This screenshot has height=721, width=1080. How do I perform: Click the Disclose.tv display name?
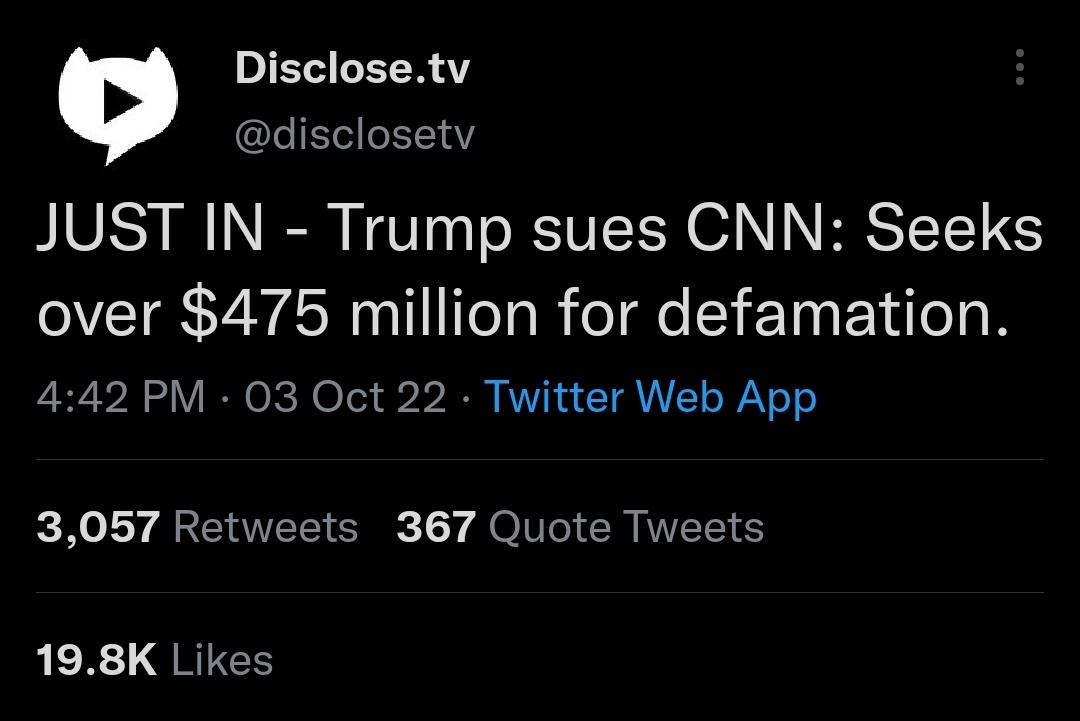click(x=352, y=69)
